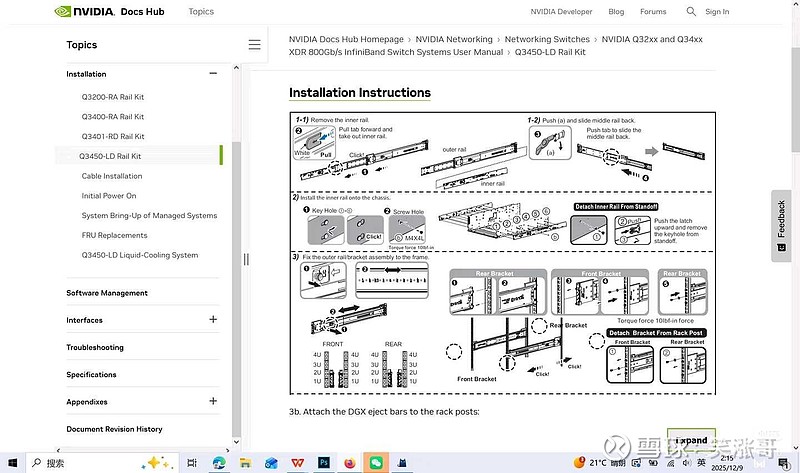
Task: Open the volume control in the system tray
Action: pyautogui.click(x=687, y=463)
